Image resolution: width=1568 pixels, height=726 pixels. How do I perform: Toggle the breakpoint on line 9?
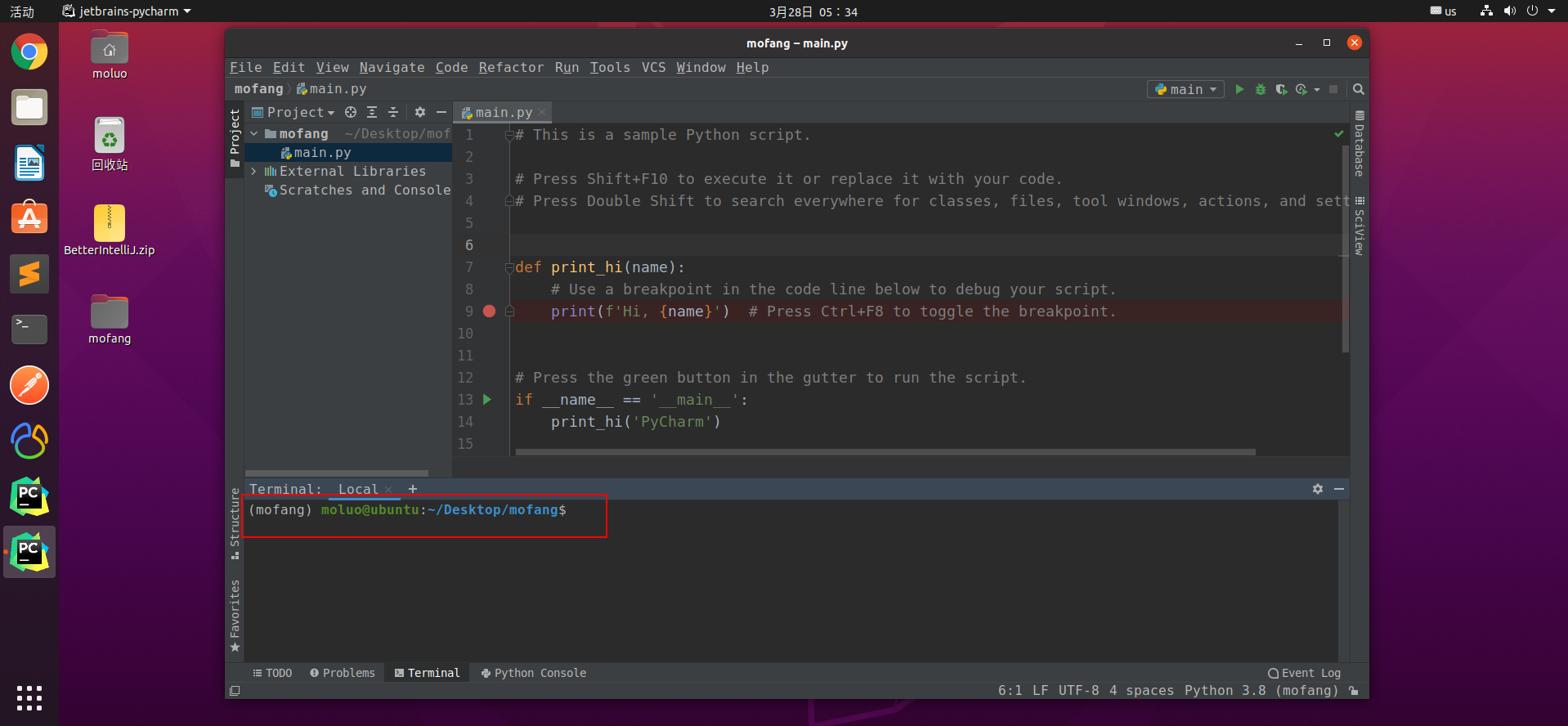(x=489, y=311)
